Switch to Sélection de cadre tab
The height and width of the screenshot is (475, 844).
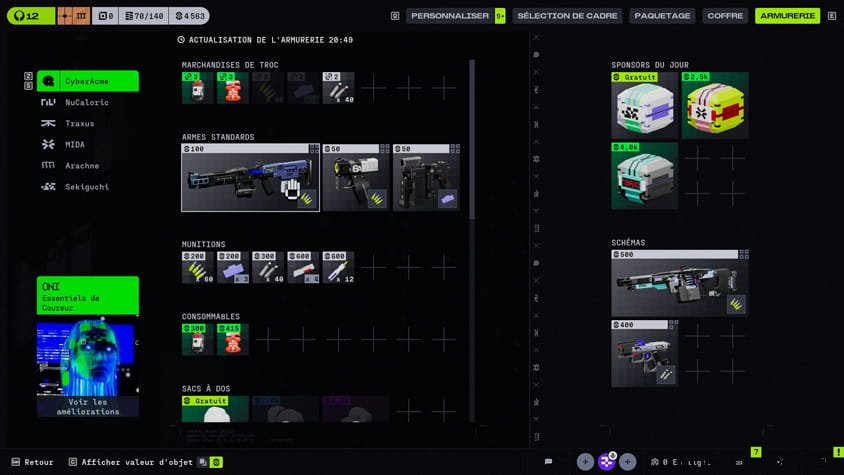567,16
